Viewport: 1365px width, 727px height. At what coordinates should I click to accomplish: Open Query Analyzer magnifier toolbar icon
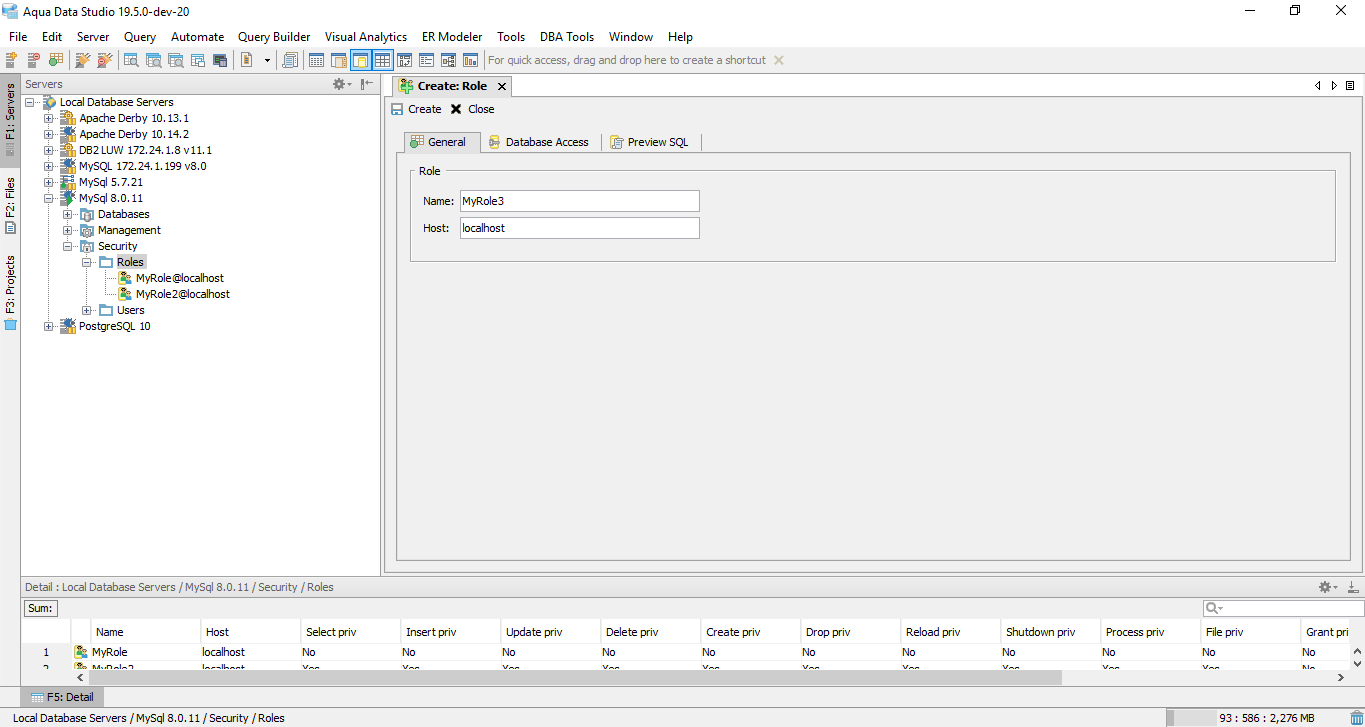point(131,60)
